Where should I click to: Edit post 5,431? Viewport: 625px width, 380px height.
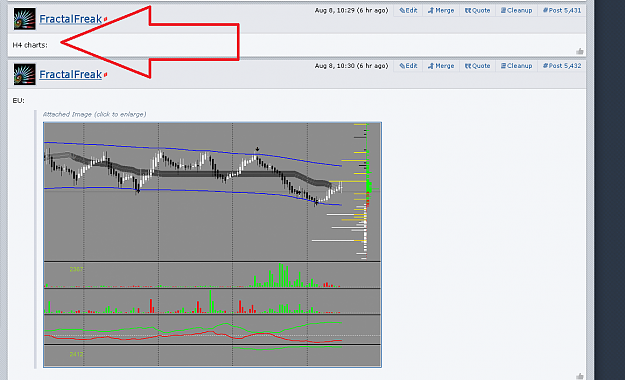(x=408, y=10)
